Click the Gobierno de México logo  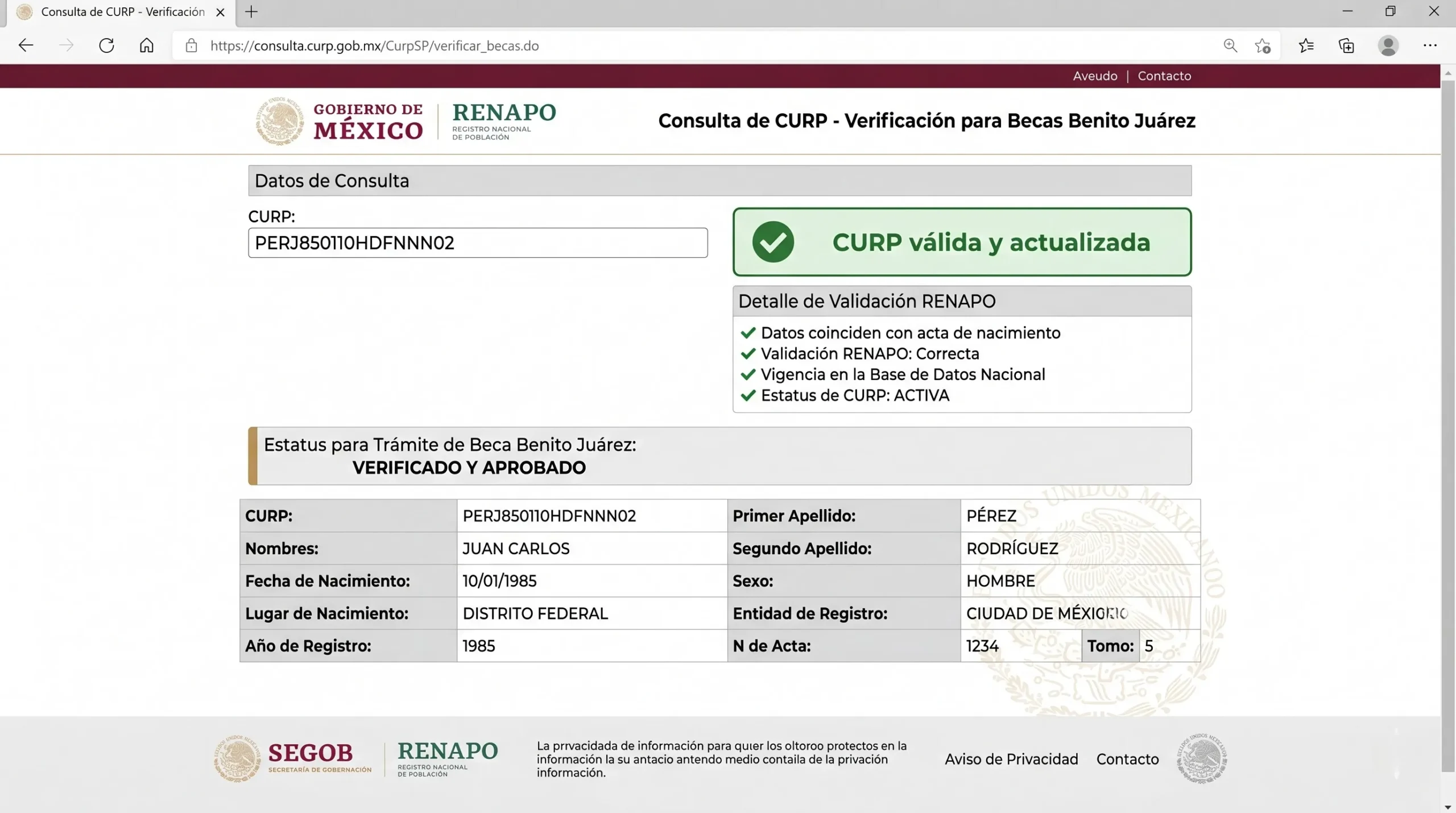(x=340, y=121)
